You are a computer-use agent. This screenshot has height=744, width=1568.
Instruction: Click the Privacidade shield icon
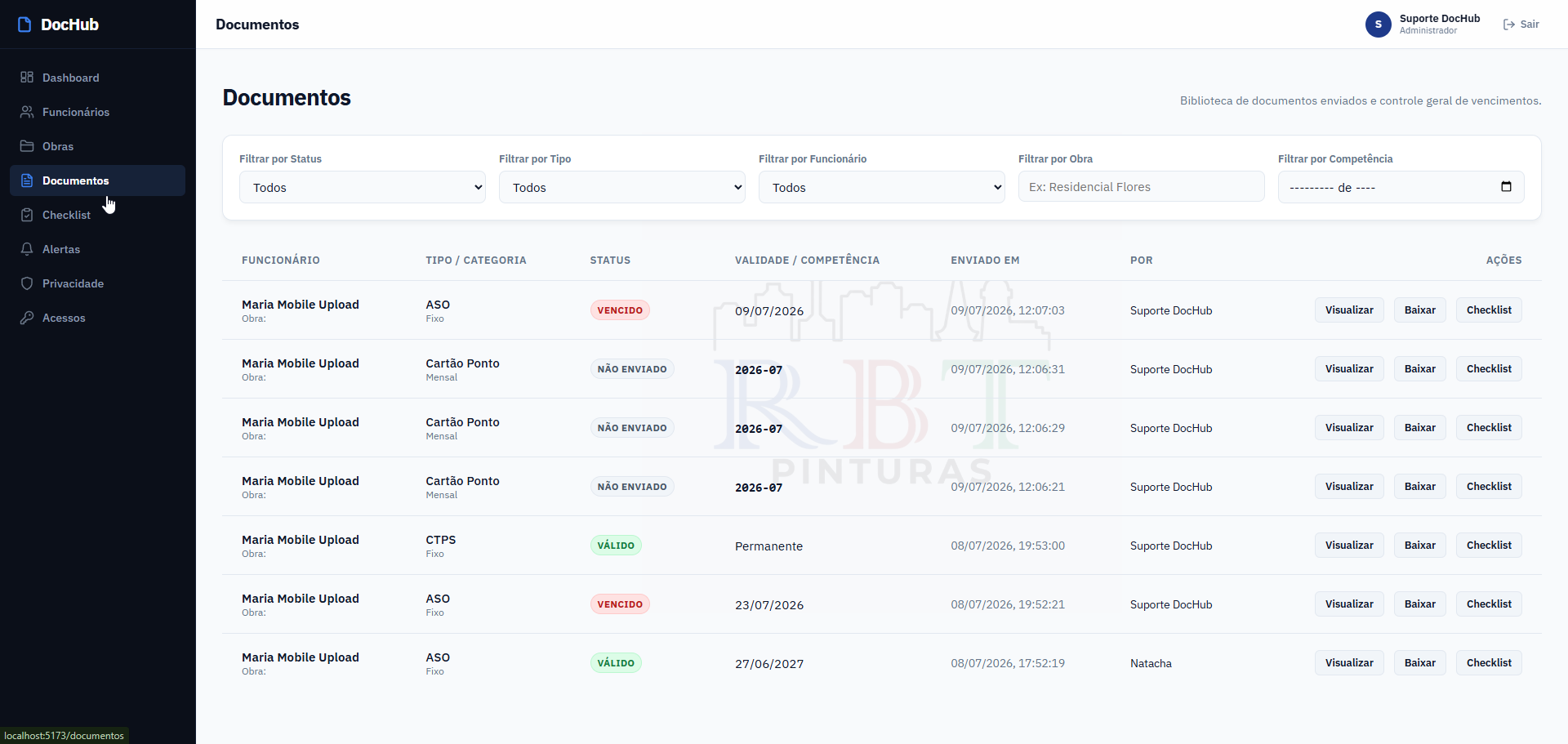(27, 283)
